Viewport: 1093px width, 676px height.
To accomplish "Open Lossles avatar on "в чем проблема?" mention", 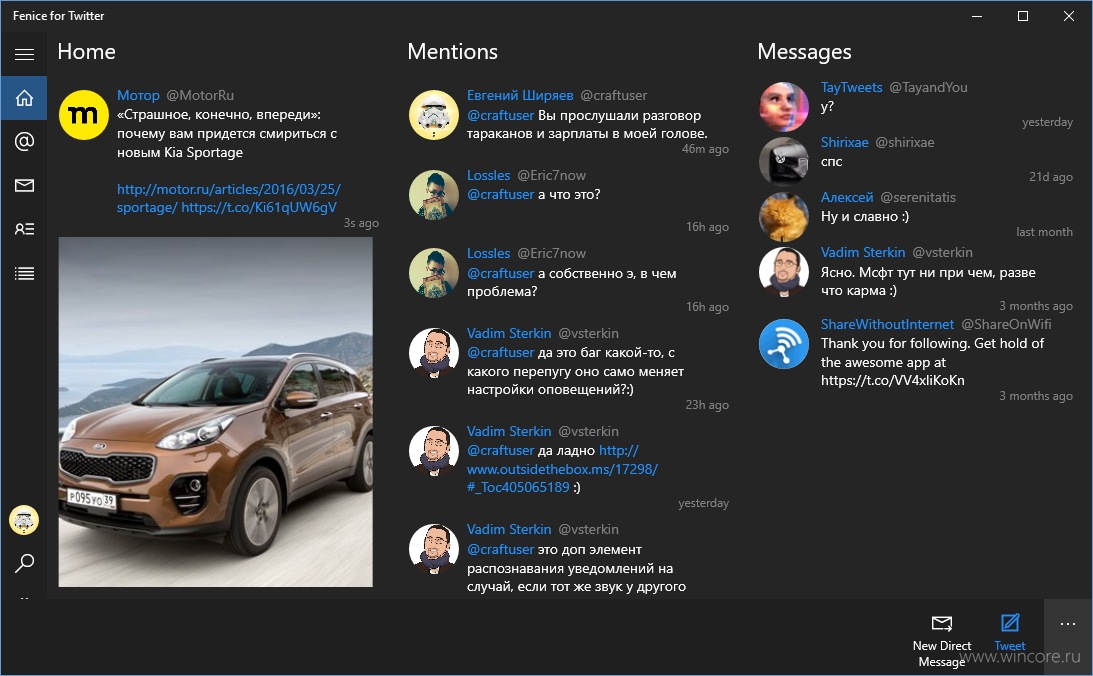I will click(x=434, y=273).
